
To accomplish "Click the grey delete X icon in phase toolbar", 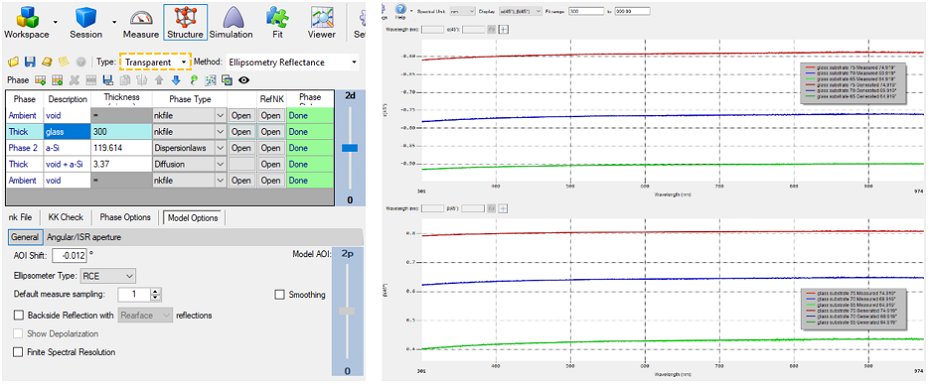I will click(74, 80).
